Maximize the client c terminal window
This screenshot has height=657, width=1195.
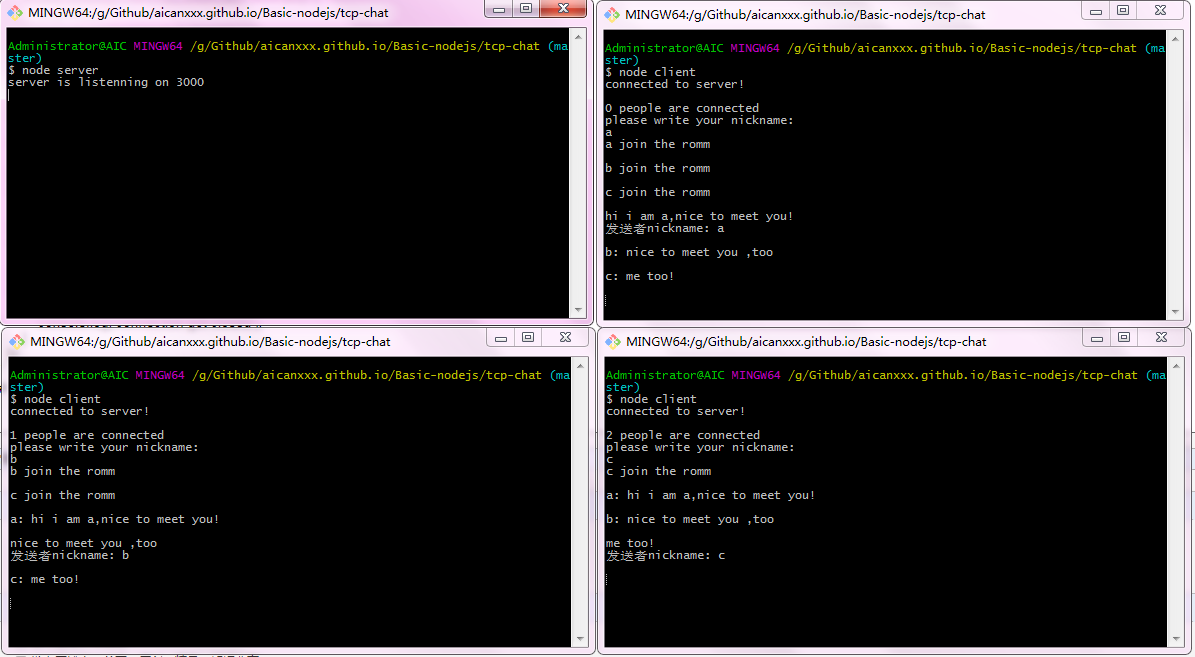1123,338
